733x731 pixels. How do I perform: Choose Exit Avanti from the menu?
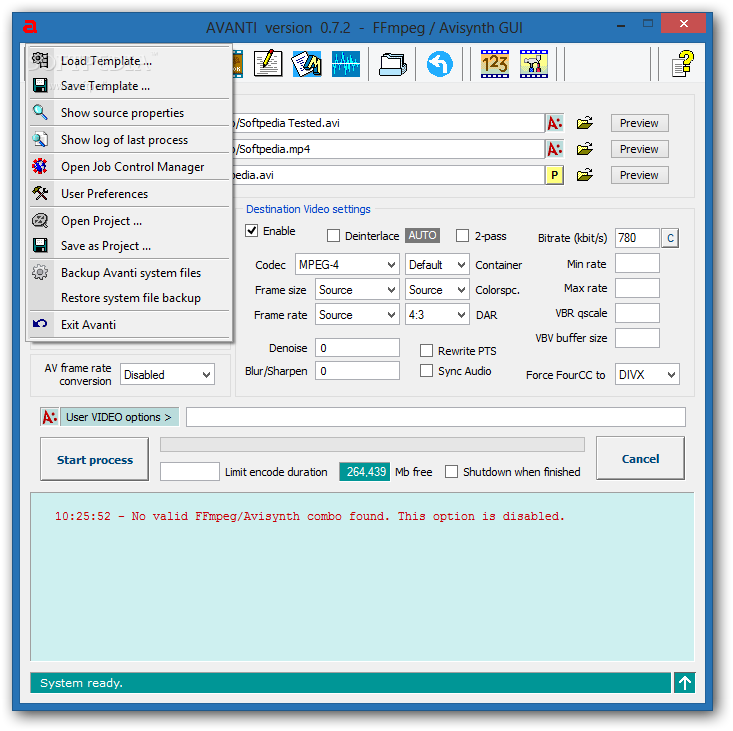129,324
